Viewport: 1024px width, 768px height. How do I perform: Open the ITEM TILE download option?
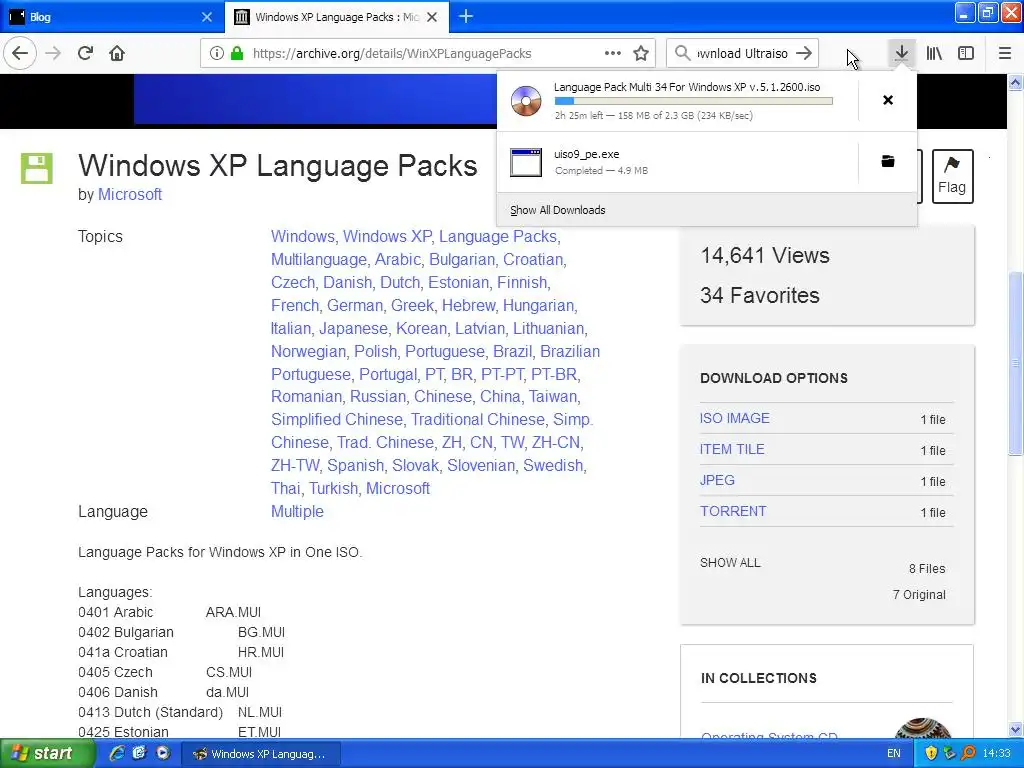point(732,449)
